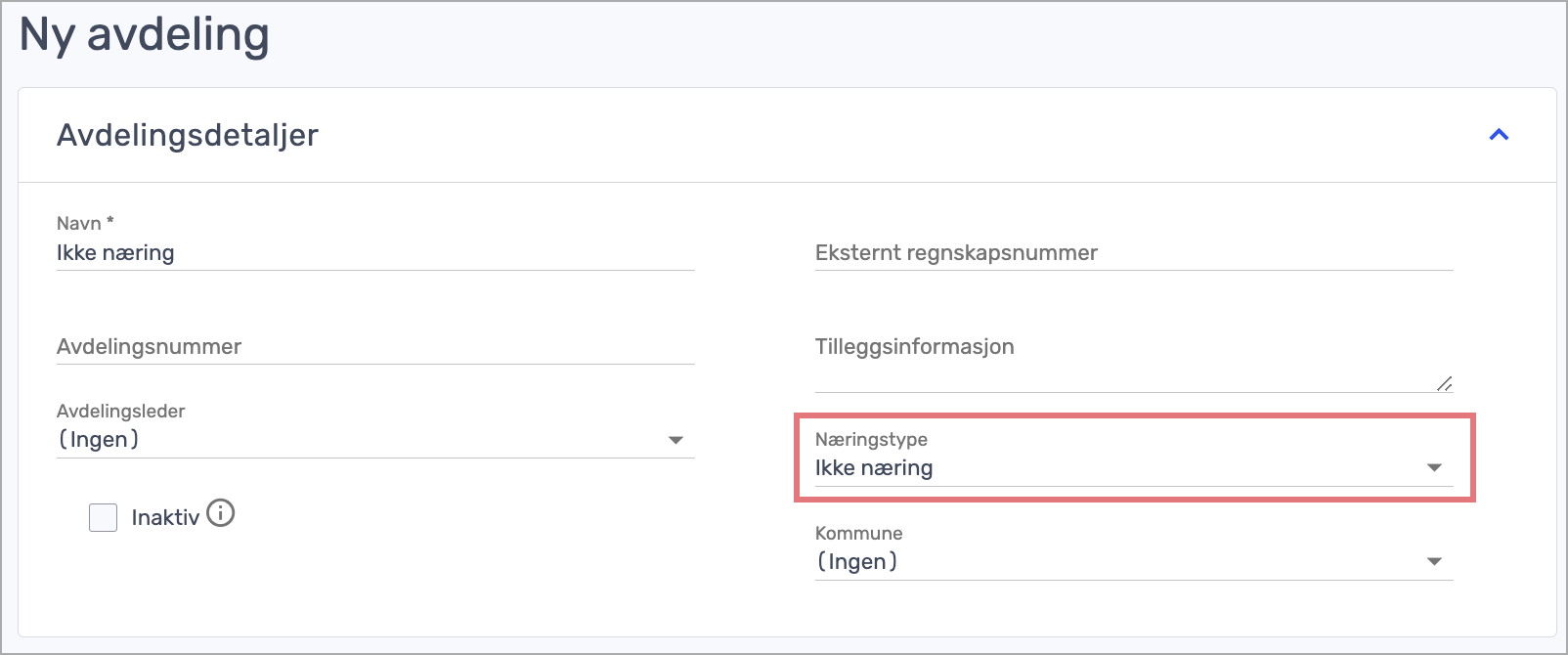Click the Ny avdeling page heading
Viewport: 1568px width, 655px height.
[145, 35]
